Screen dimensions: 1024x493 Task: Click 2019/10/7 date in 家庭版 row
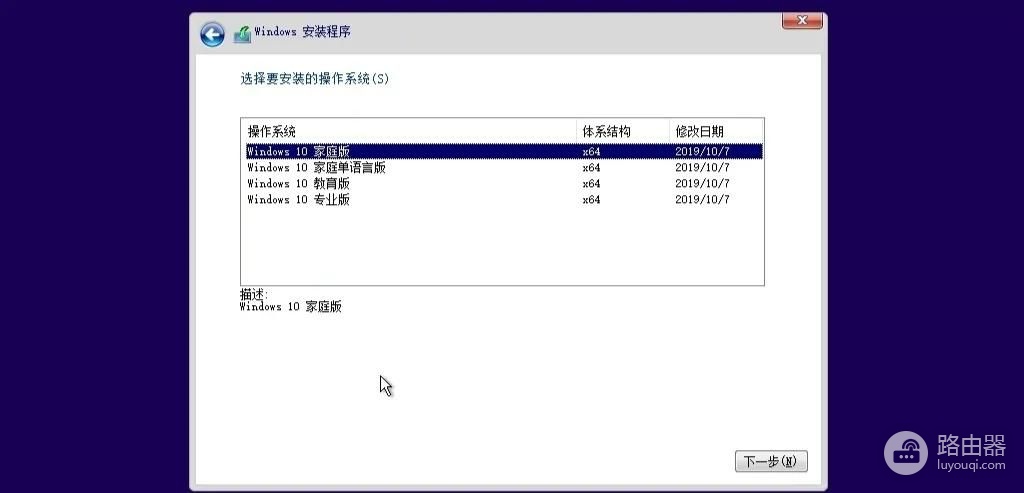coord(702,151)
